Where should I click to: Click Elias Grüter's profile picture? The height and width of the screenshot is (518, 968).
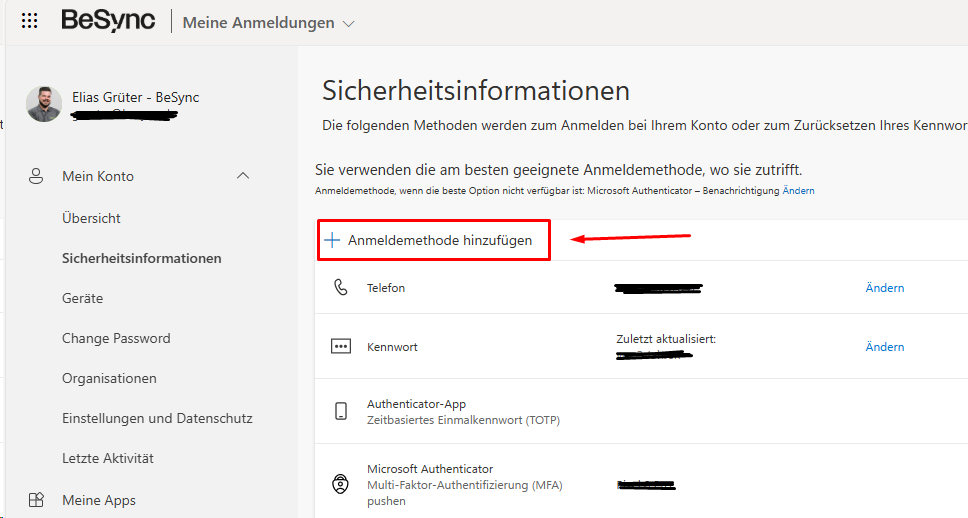click(x=44, y=104)
